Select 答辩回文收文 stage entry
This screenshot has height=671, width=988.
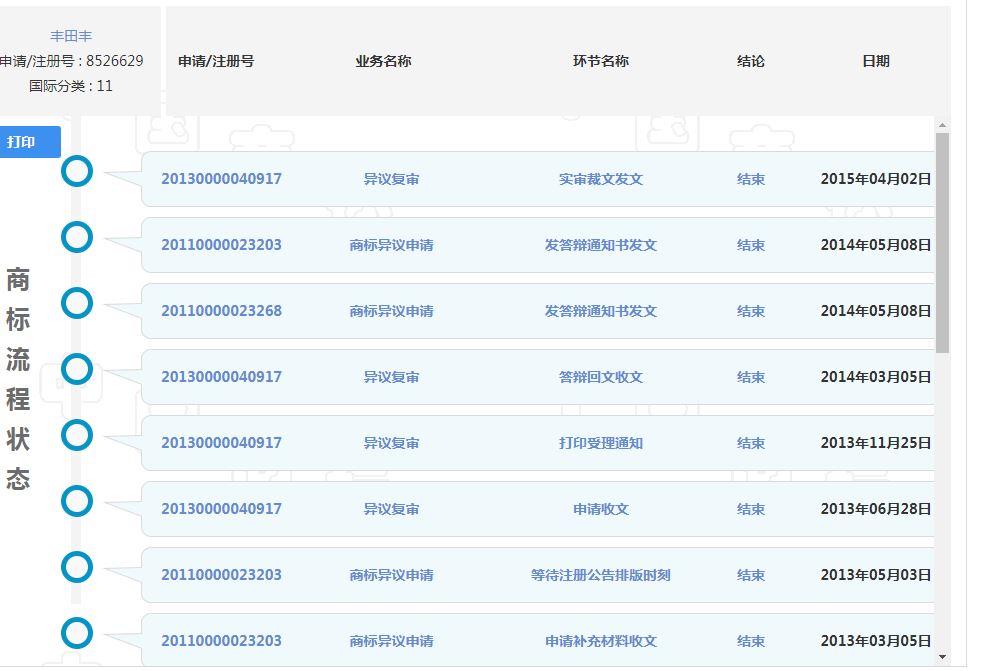pos(600,377)
